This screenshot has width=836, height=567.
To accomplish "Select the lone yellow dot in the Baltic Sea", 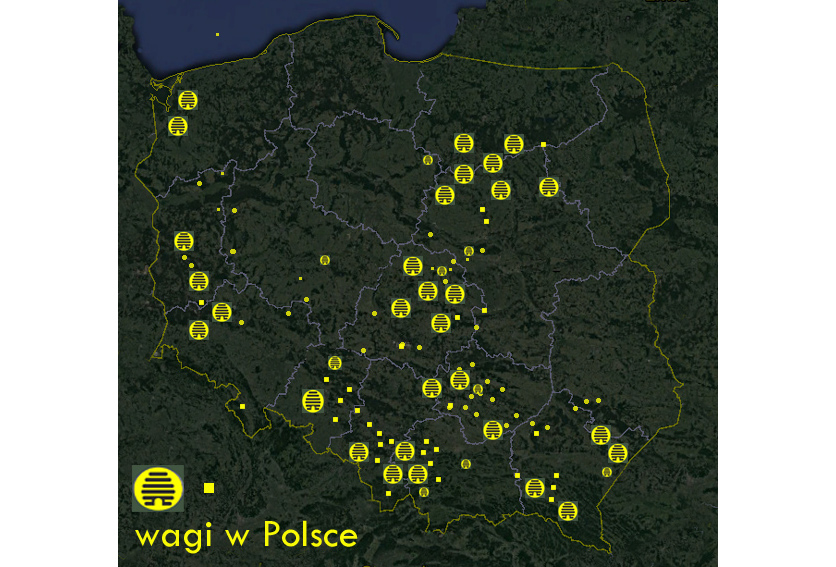I will 218,35.
